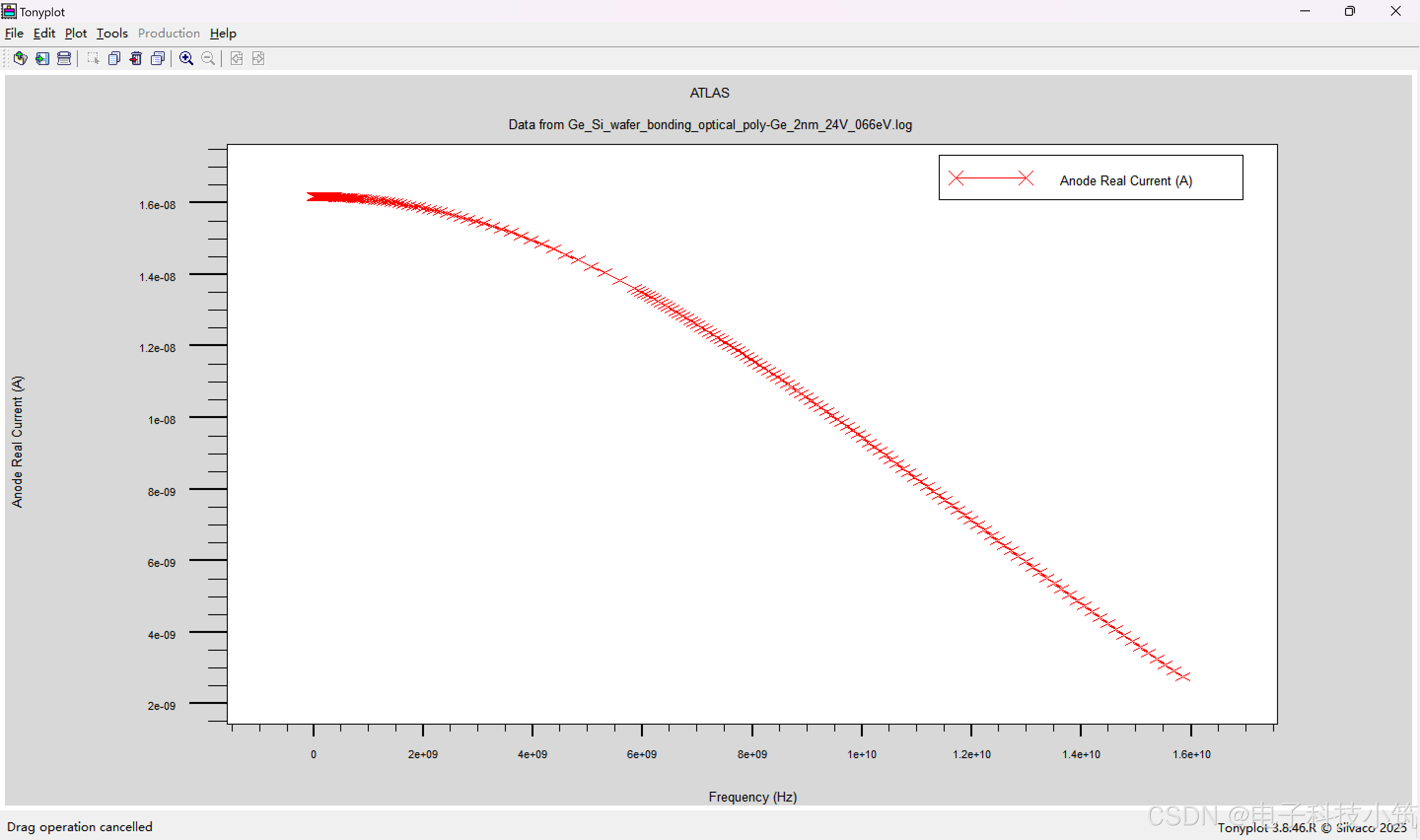Click the Next page arrow icon
This screenshot has width=1420, height=840.
click(258, 58)
